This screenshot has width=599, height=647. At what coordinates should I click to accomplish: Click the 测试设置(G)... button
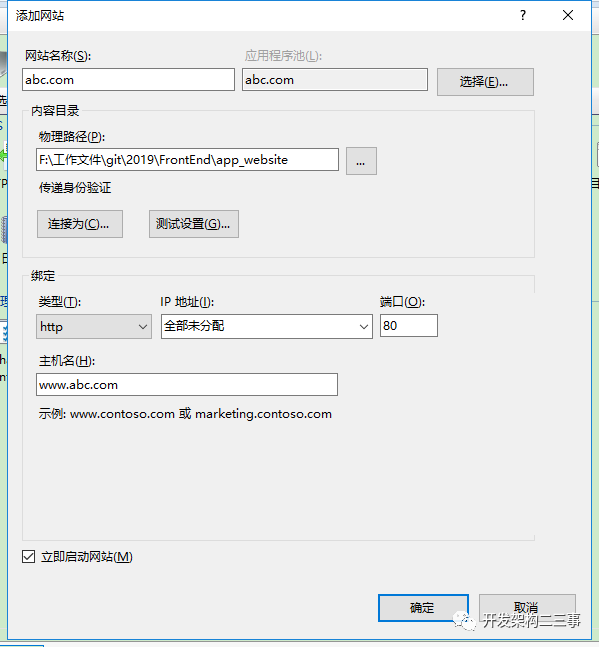click(193, 224)
